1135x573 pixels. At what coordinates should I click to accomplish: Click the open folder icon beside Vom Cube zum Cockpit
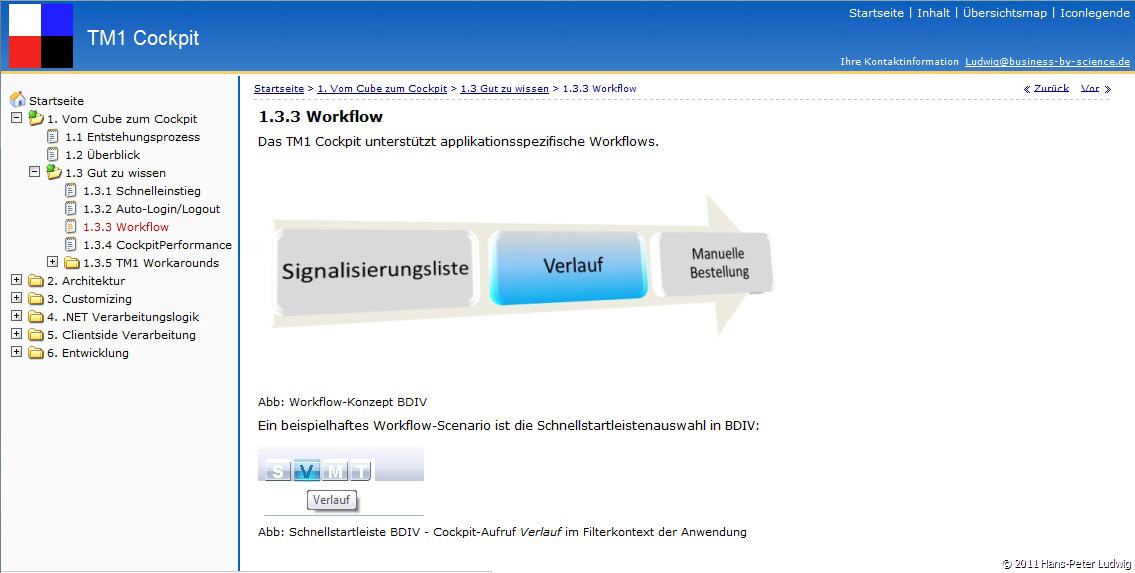pyautogui.click(x=35, y=117)
